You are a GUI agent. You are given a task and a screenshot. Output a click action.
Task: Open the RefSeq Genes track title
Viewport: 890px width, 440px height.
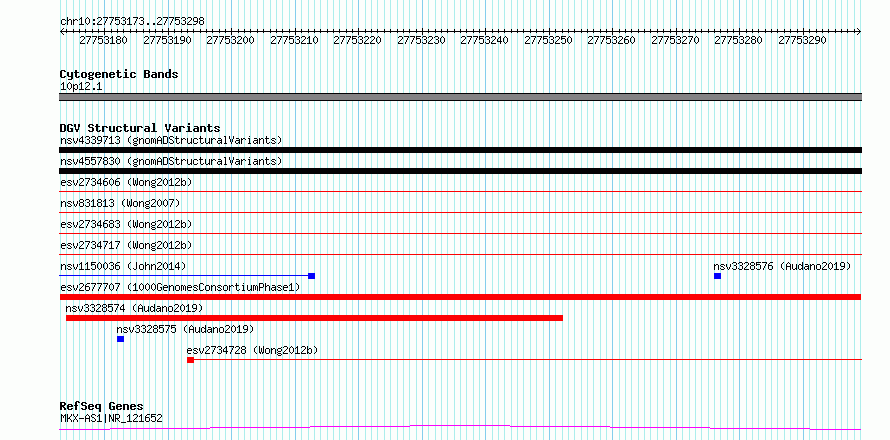click(x=102, y=407)
